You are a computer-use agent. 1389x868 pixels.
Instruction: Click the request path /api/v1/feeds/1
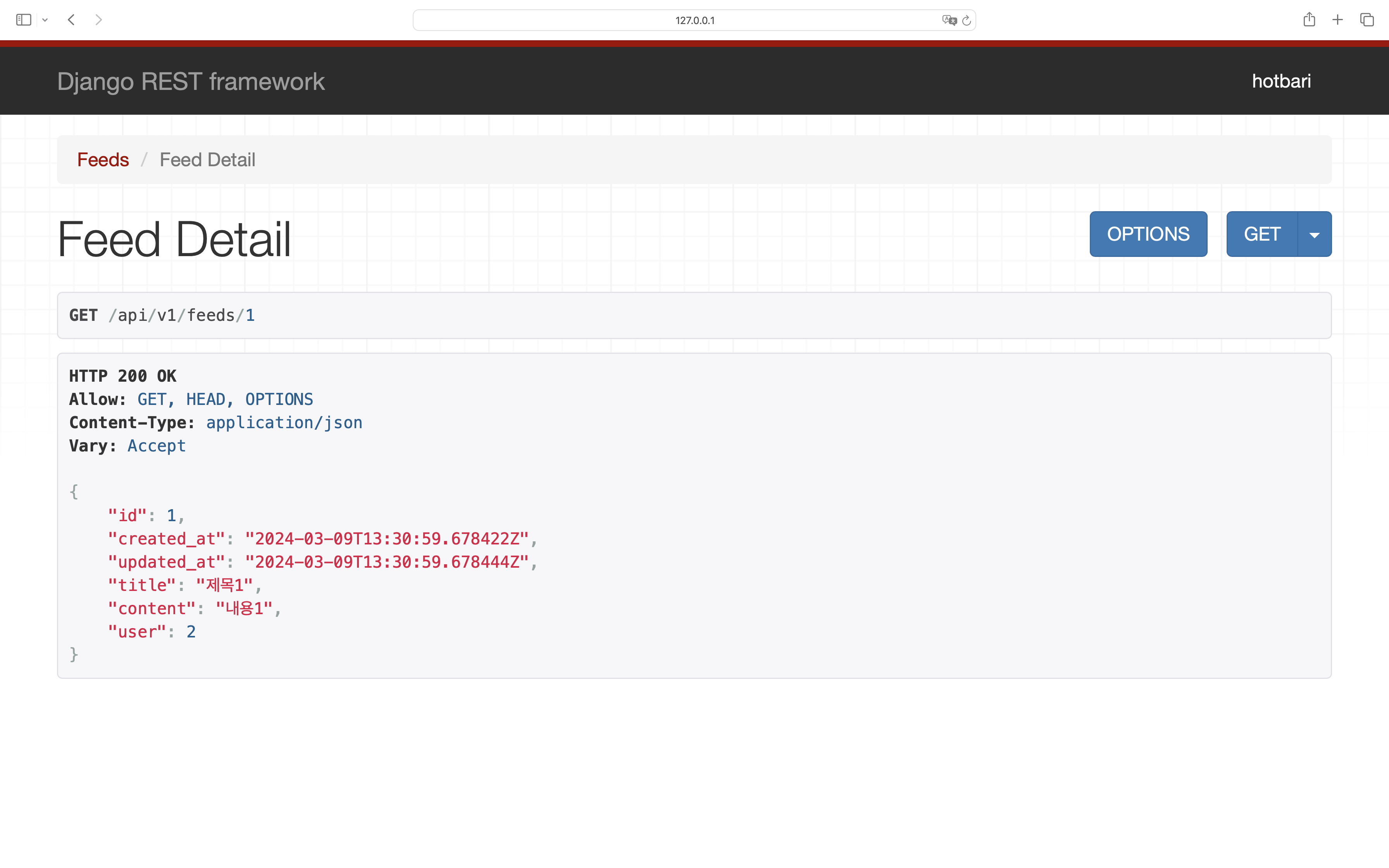[x=181, y=315]
